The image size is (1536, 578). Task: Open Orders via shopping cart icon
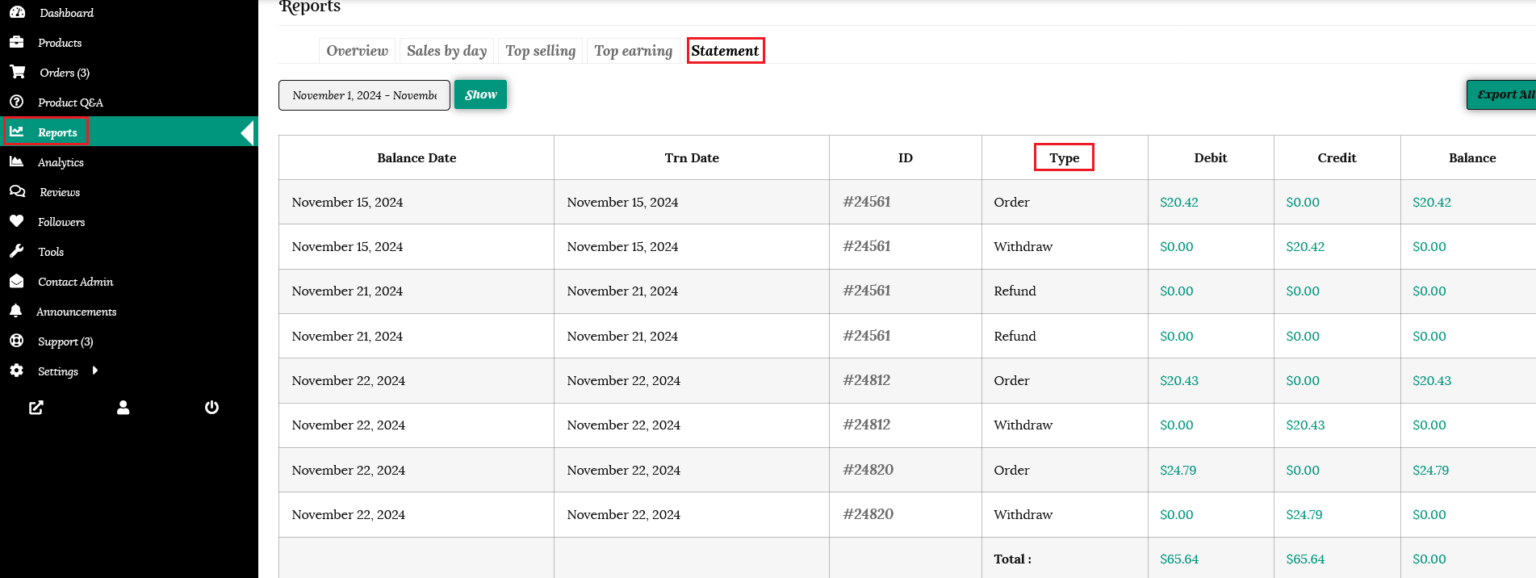(17, 72)
